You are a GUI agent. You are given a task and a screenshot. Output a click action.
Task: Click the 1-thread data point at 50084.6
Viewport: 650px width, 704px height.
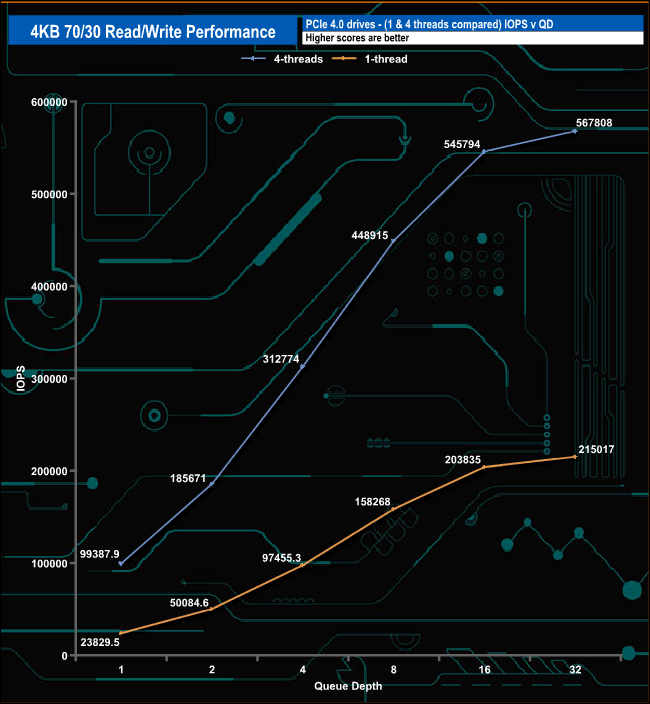pyautogui.click(x=211, y=609)
